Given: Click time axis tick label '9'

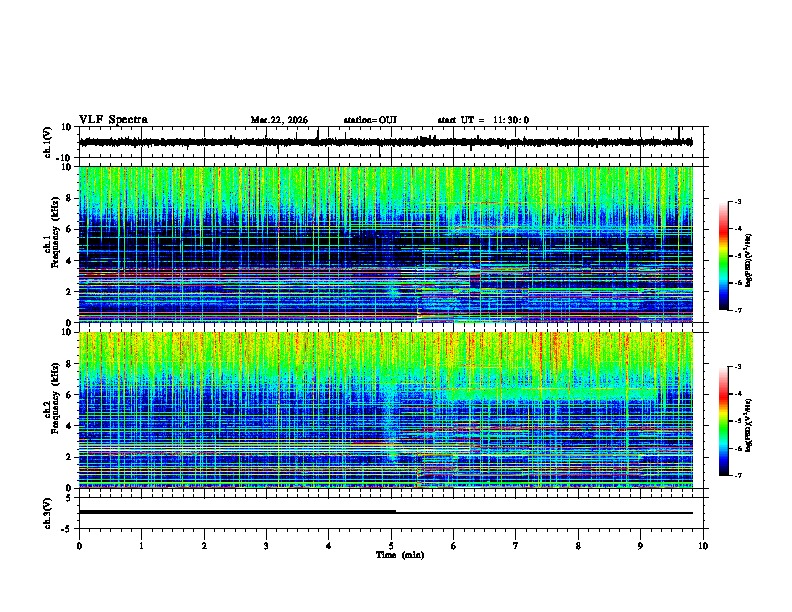Looking at the screenshot, I should (640, 546).
